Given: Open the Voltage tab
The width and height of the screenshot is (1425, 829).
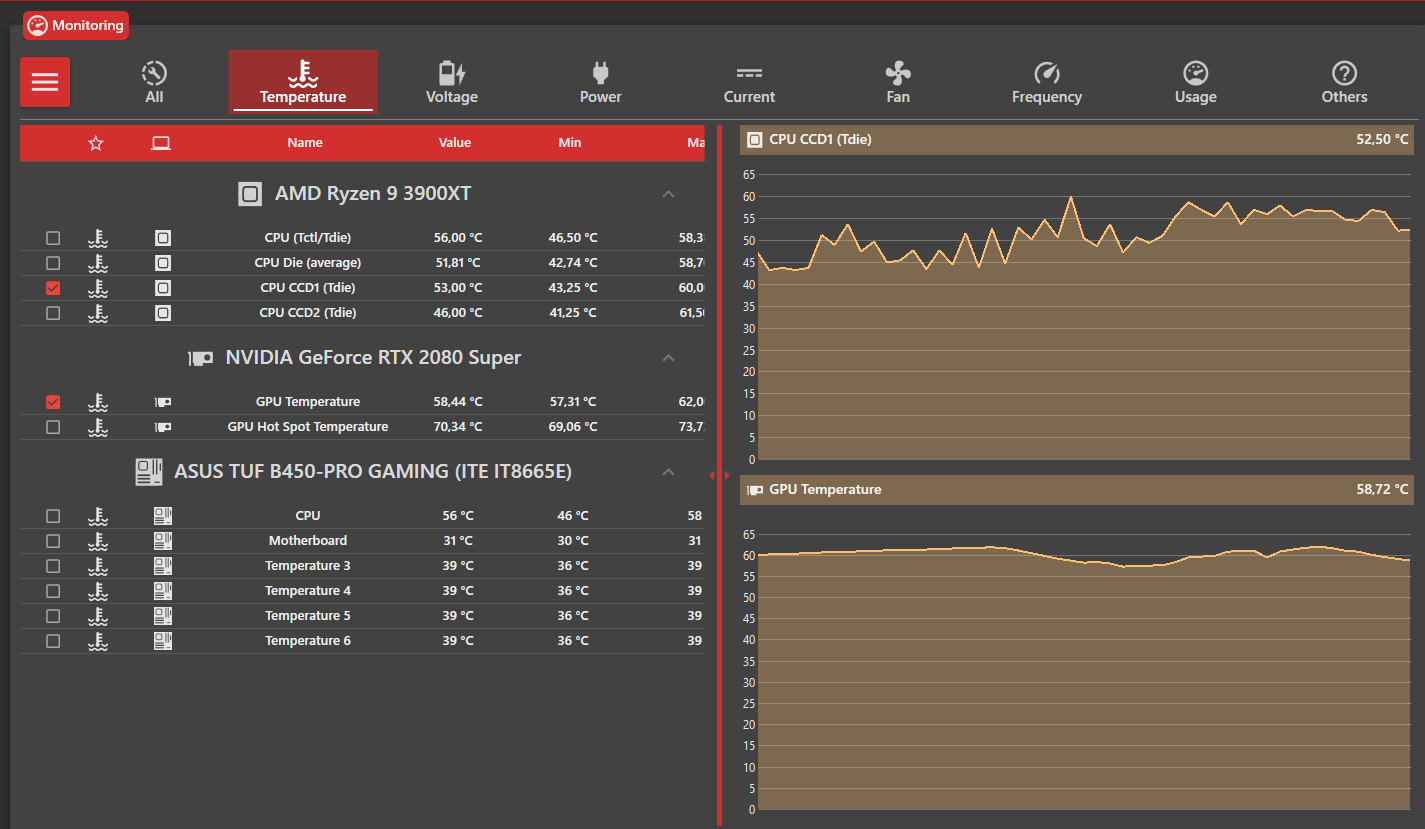Looking at the screenshot, I should click(x=452, y=82).
